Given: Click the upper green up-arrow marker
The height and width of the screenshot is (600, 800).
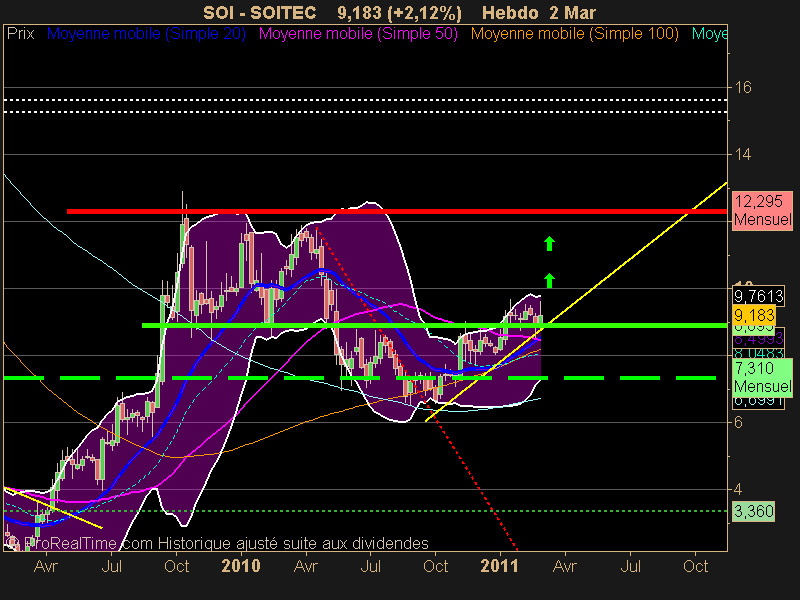Looking at the screenshot, I should click(549, 244).
